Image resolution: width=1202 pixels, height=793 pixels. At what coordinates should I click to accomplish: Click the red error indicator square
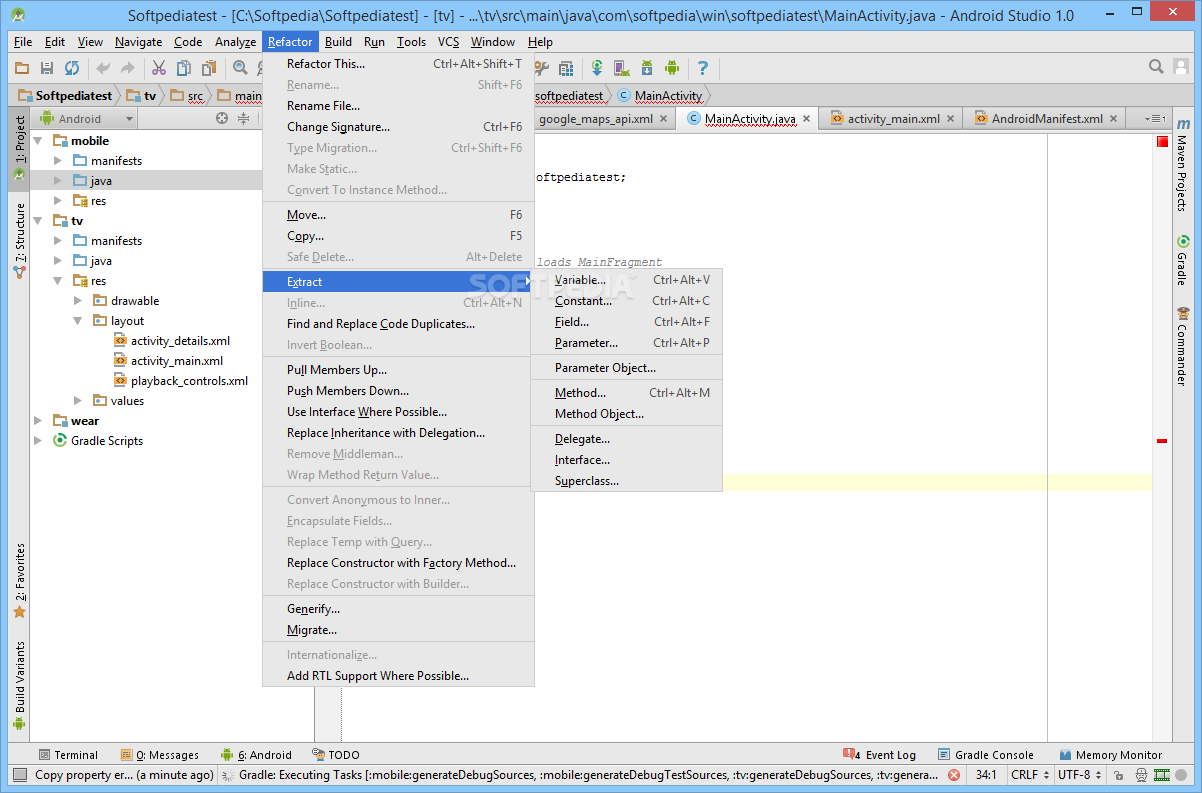tap(1162, 142)
